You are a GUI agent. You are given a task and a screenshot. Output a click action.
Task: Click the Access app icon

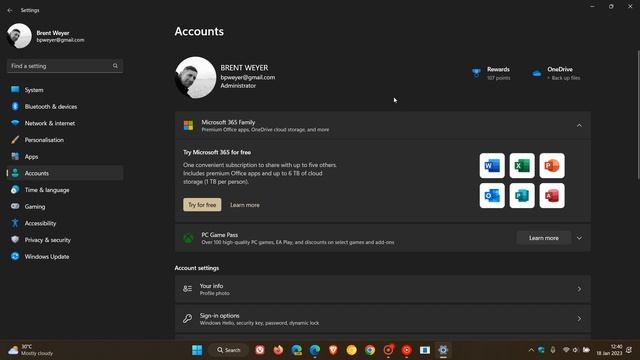pos(552,196)
